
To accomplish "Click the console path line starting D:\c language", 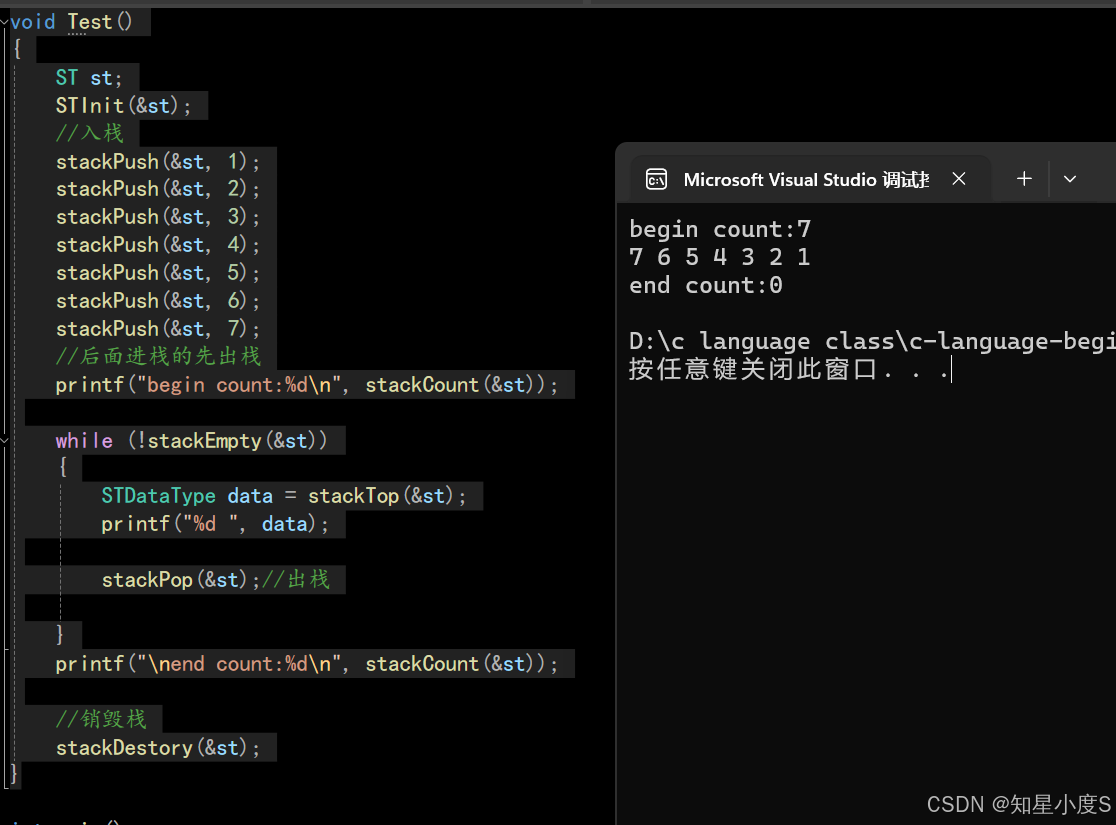I will click(872, 342).
